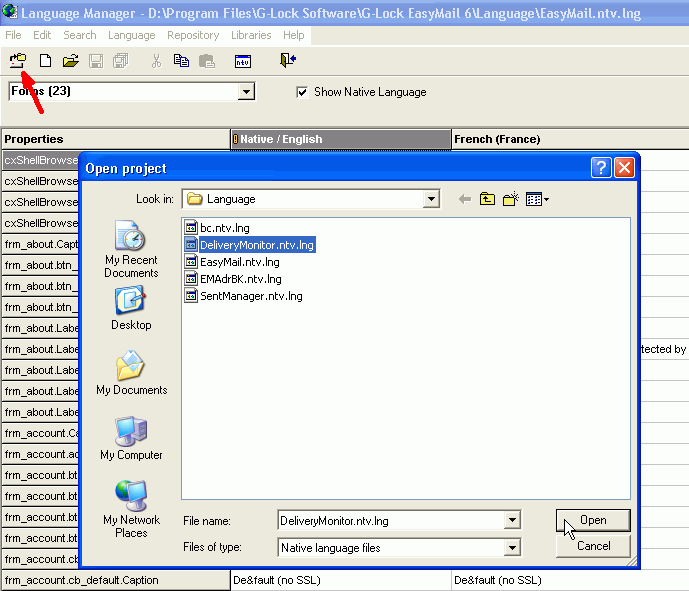Create new folder in Open project dialog
The height and width of the screenshot is (591, 689).
(x=511, y=199)
